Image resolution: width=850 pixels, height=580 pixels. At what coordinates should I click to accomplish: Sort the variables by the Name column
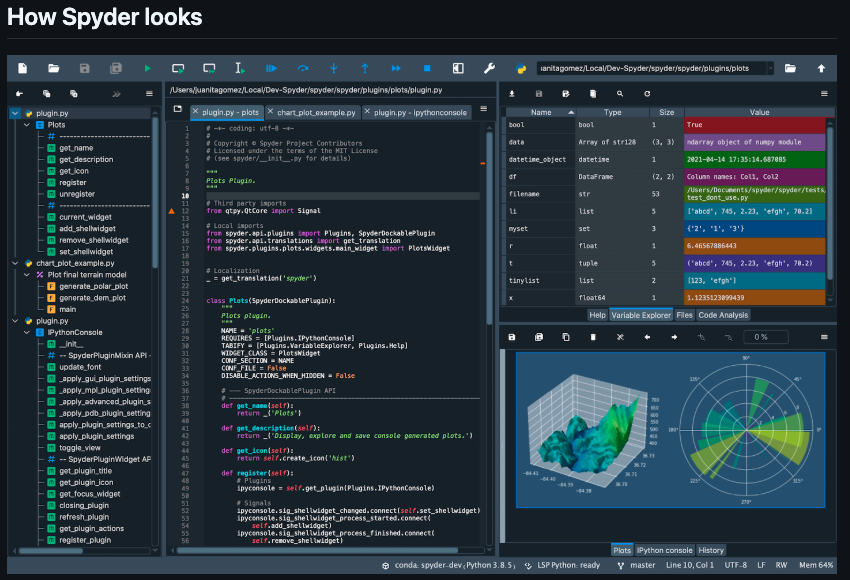[x=540, y=112]
